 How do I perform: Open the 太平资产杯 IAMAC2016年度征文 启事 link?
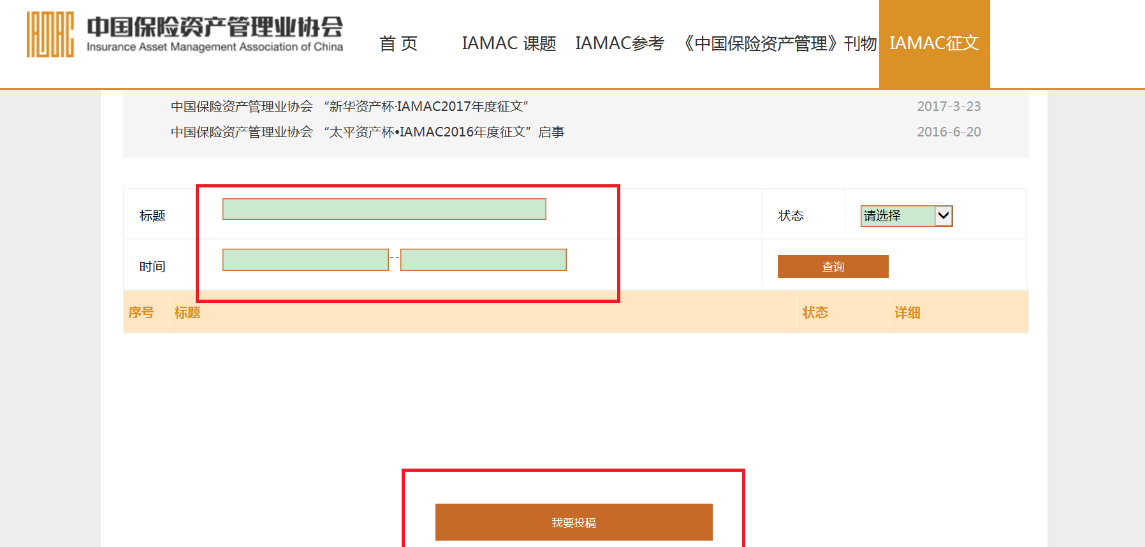tap(367, 132)
